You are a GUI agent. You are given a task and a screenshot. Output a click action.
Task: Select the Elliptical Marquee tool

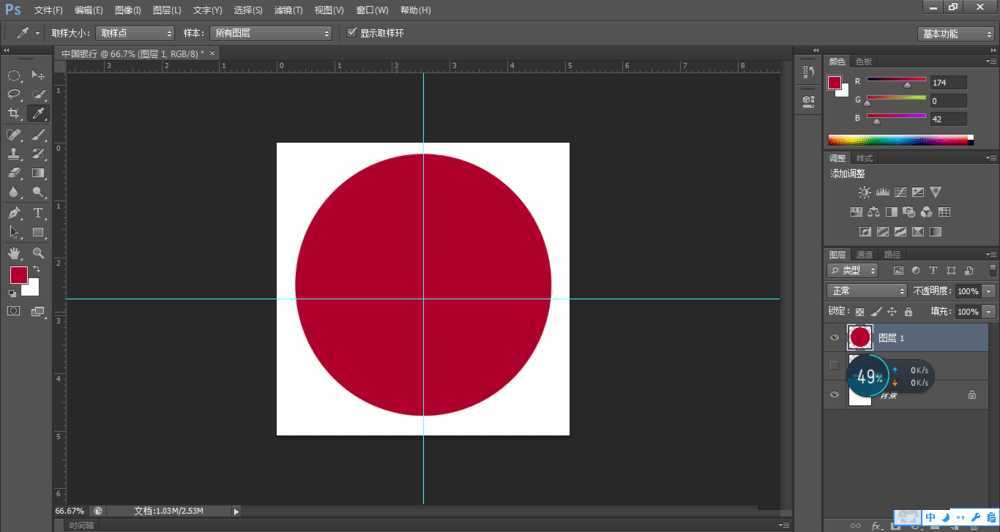(x=15, y=75)
